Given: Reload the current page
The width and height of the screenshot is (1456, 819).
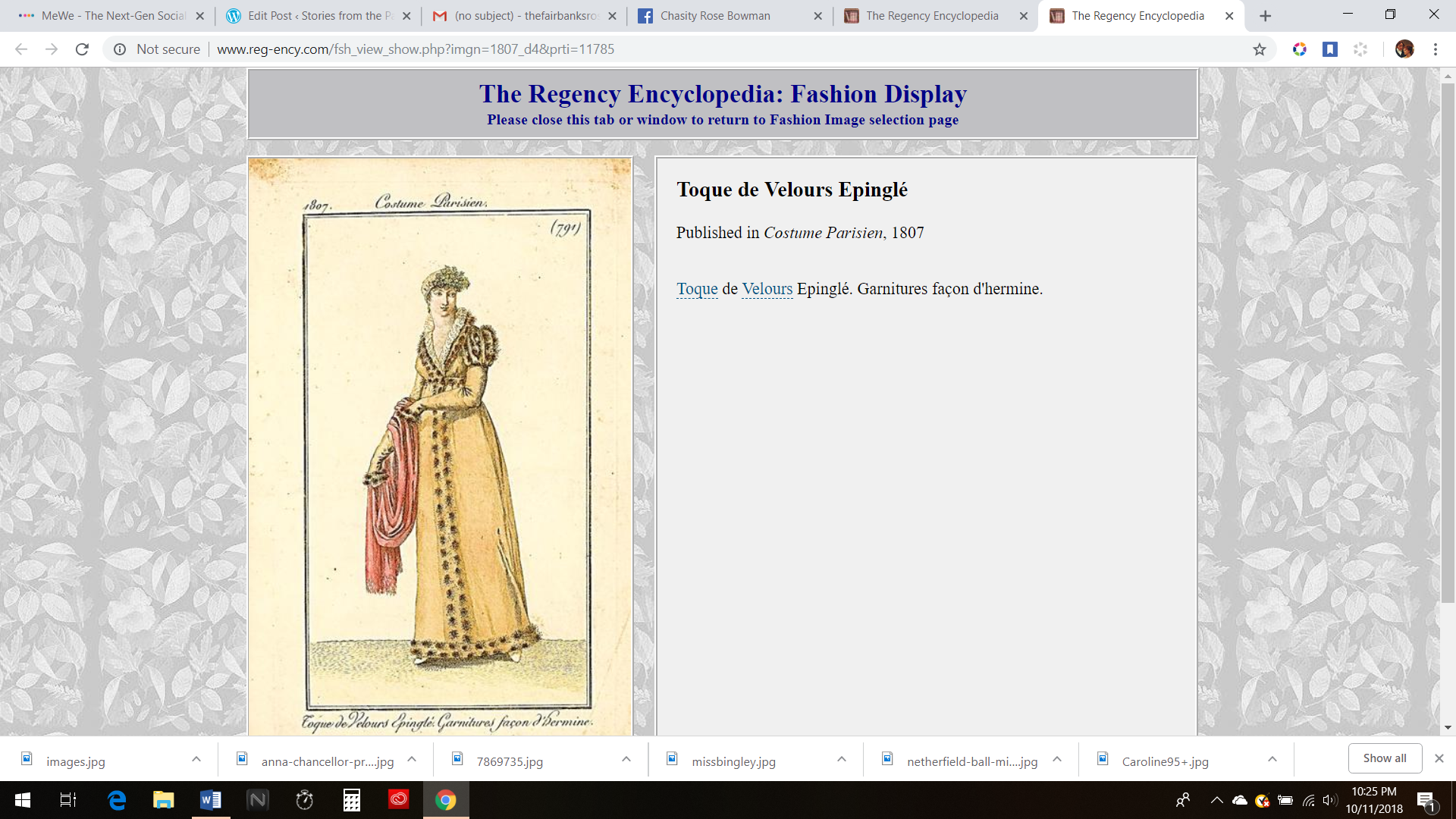Looking at the screenshot, I should pos(82,49).
